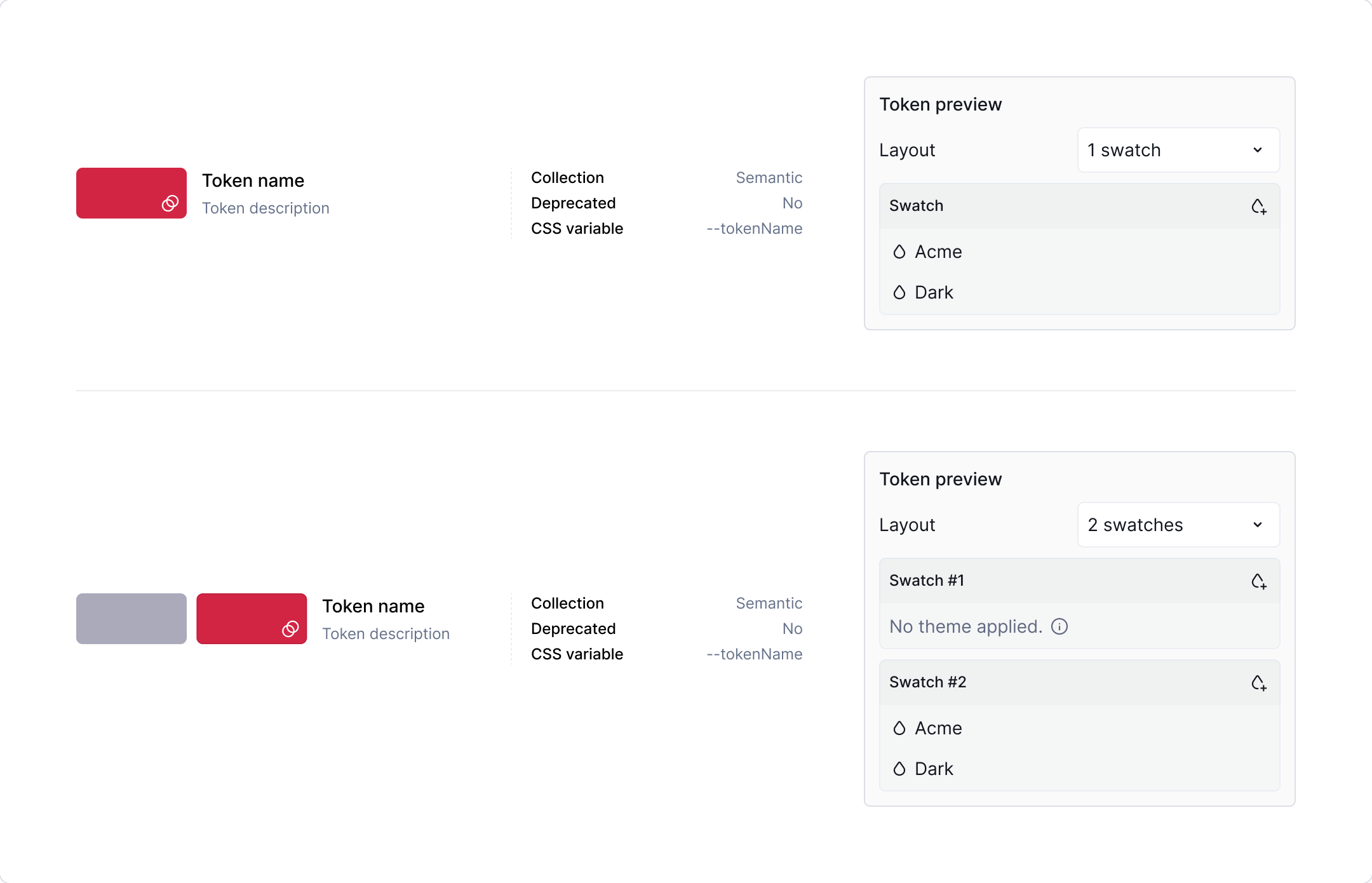Open the '1 swatch' layout dropdown

1178,150
